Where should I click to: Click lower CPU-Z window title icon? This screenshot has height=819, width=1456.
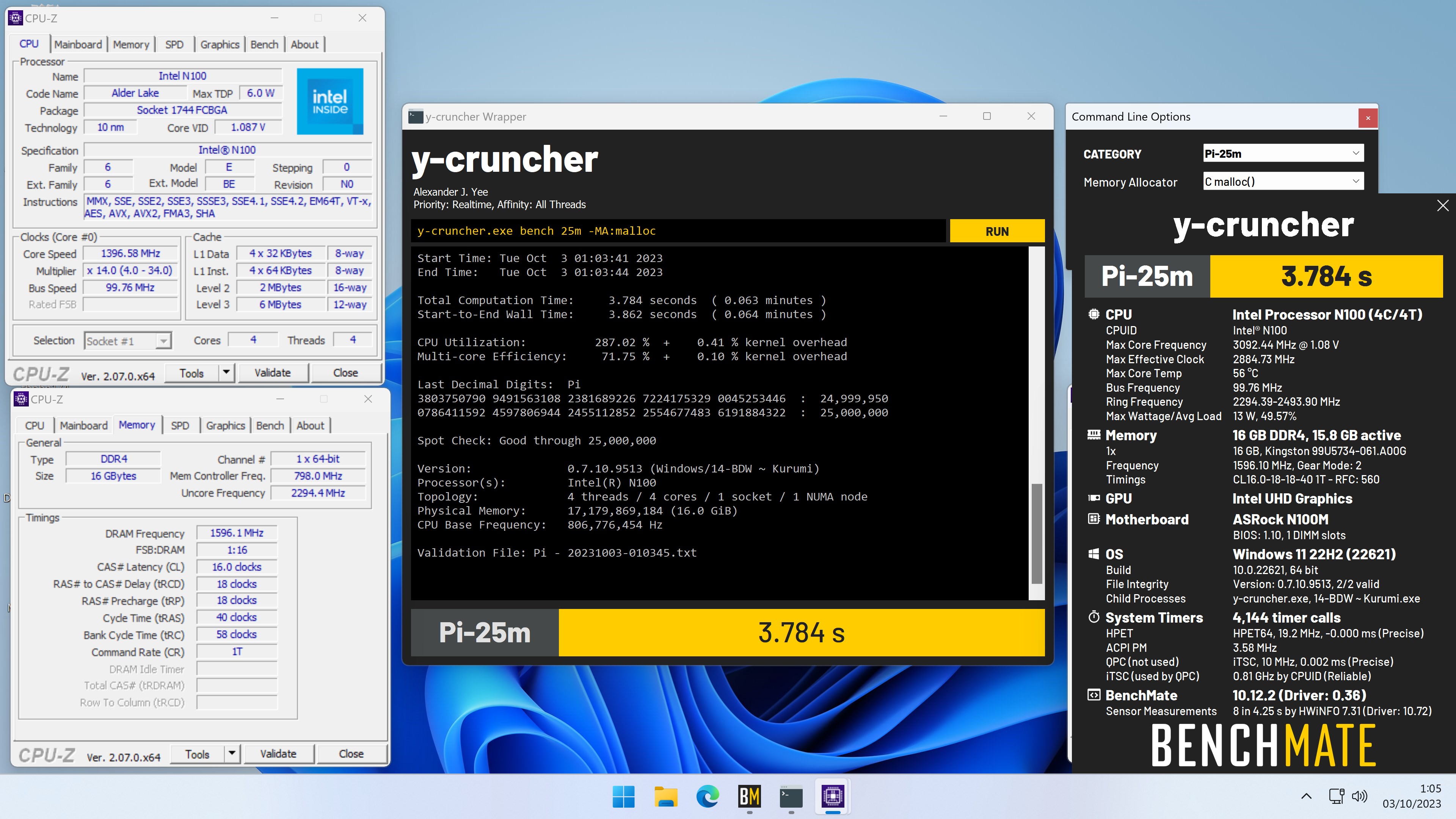[22, 399]
